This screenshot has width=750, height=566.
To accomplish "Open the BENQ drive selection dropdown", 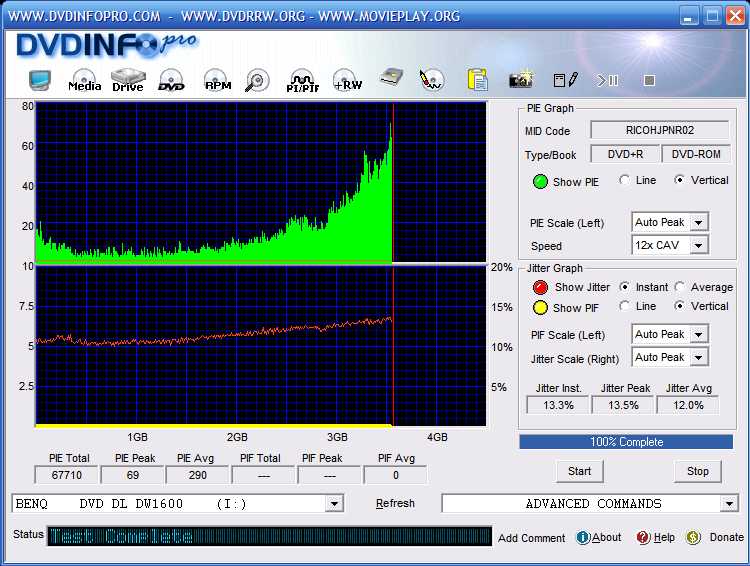I will (x=334, y=504).
